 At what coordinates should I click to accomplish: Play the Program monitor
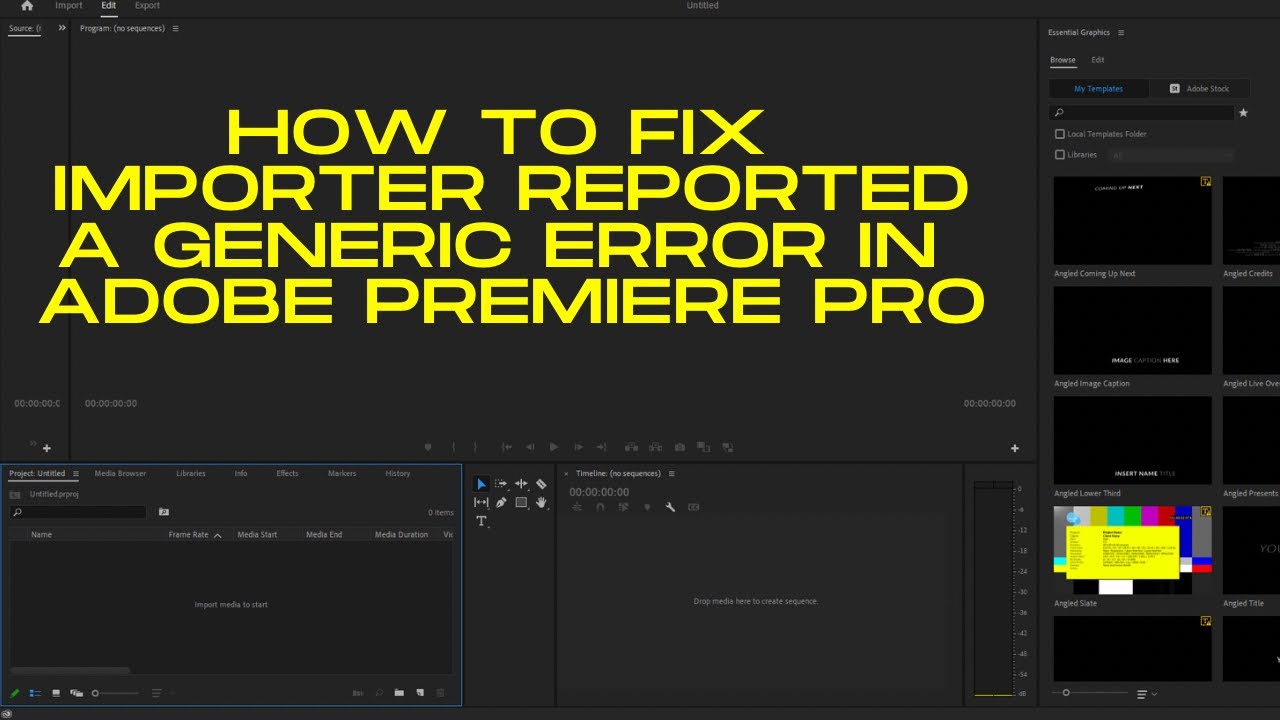pos(554,447)
